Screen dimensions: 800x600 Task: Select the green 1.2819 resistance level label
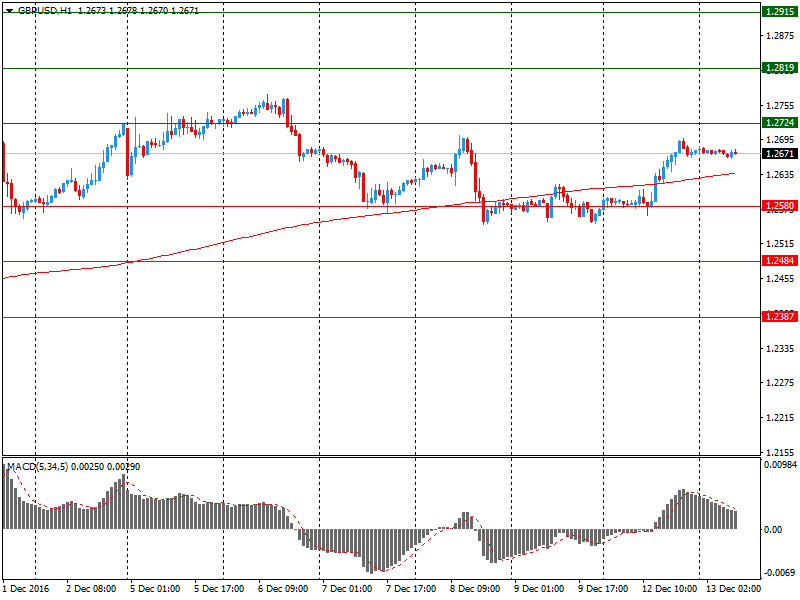[780, 68]
